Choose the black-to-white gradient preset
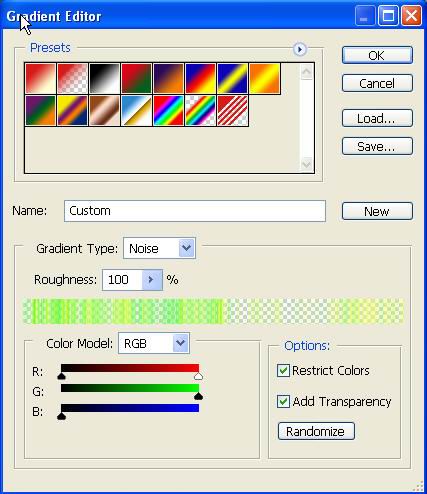Image resolution: width=427 pixels, height=494 pixels. (104, 78)
